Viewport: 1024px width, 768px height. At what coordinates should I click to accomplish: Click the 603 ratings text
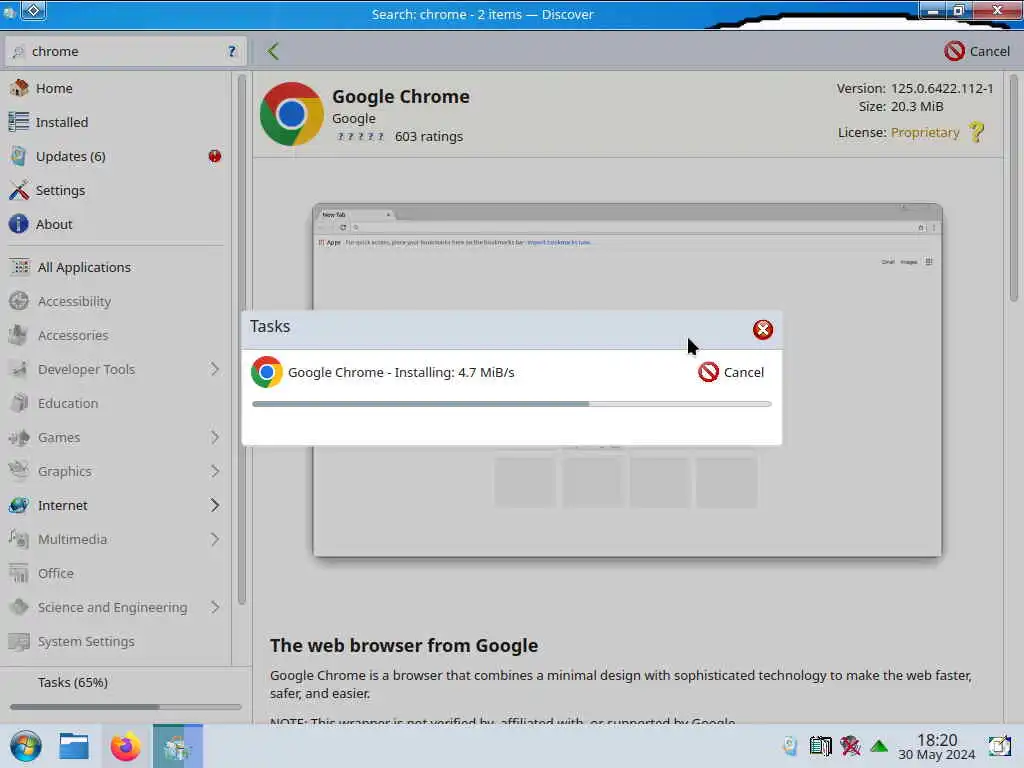point(429,136)
